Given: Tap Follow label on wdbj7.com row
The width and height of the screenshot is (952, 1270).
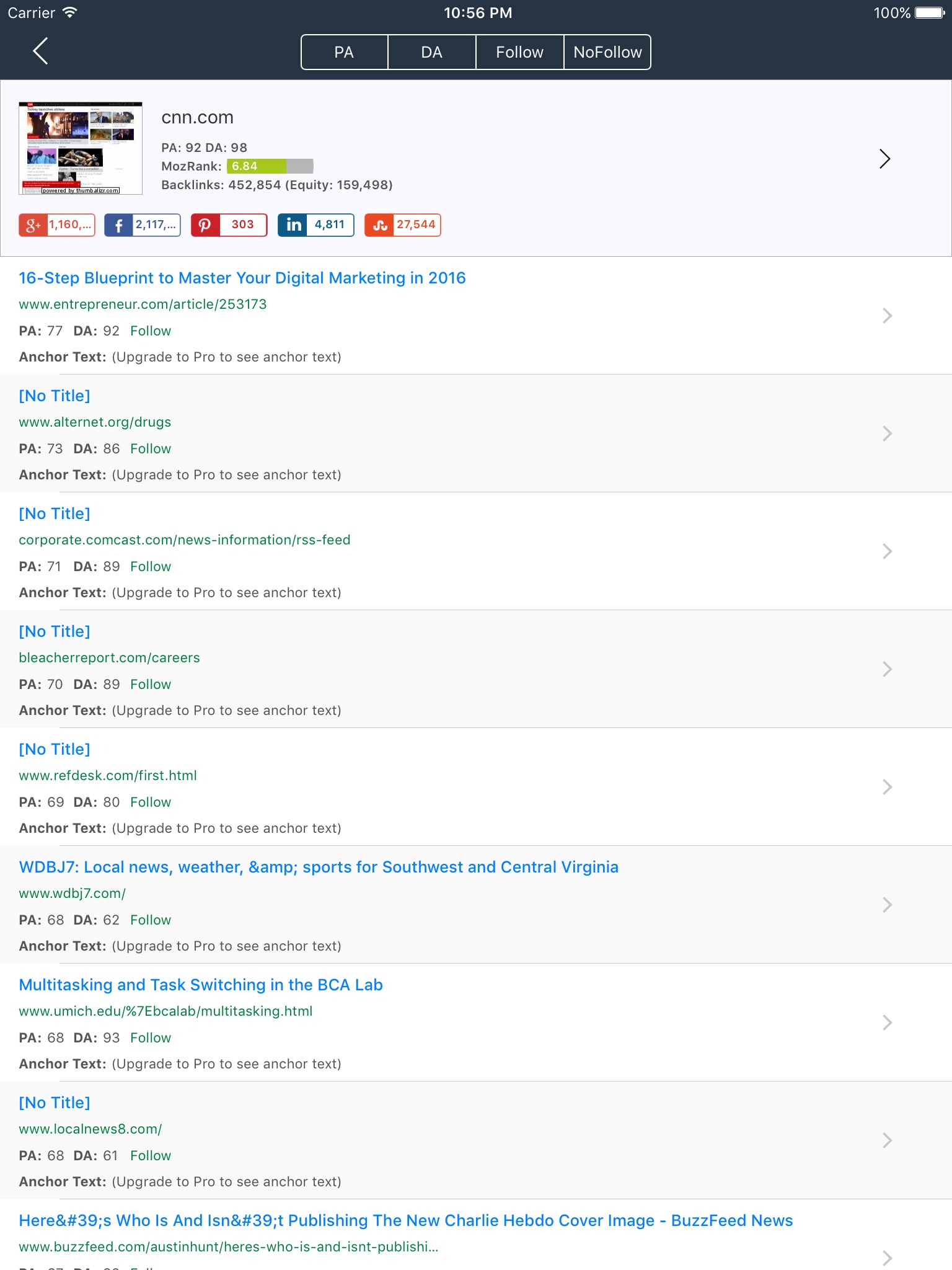Looking at the screenshot, I should pyautogui.click(x=151, y=920).
